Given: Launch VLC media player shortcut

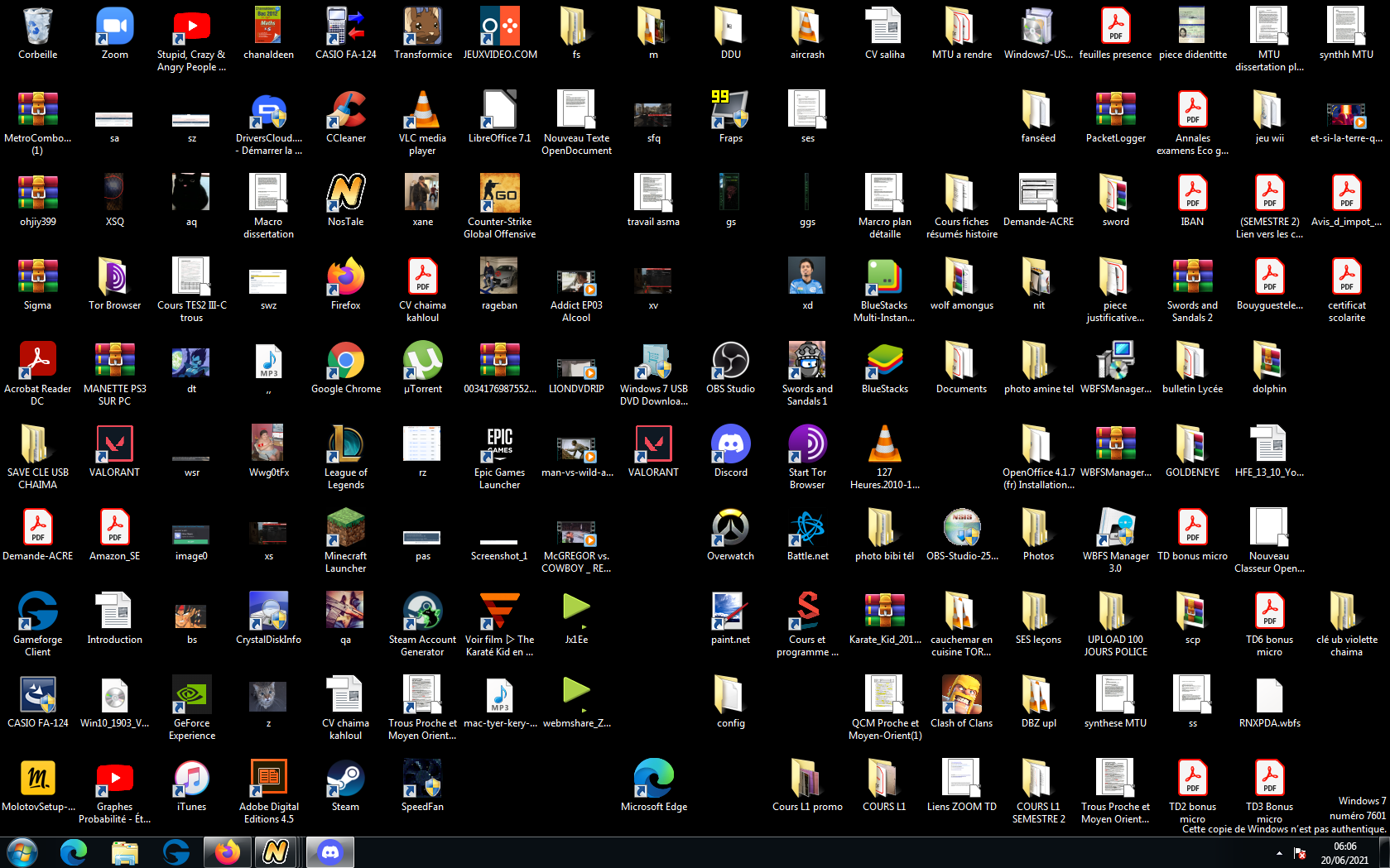Looking at the screenshot, I should (x=422, y=122).
